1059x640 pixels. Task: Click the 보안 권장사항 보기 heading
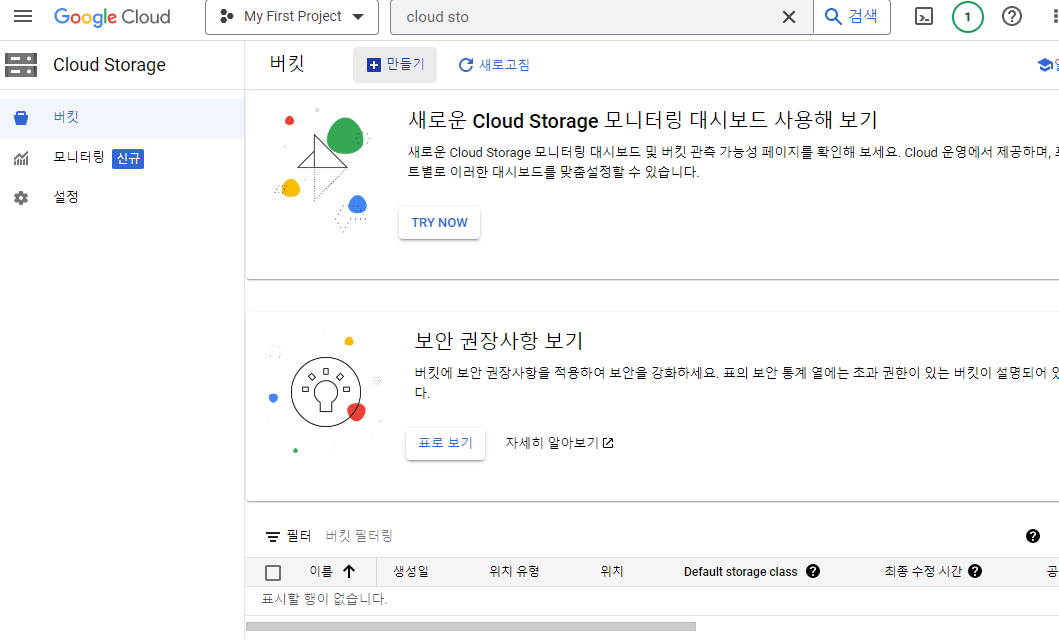tap(498, 340)
